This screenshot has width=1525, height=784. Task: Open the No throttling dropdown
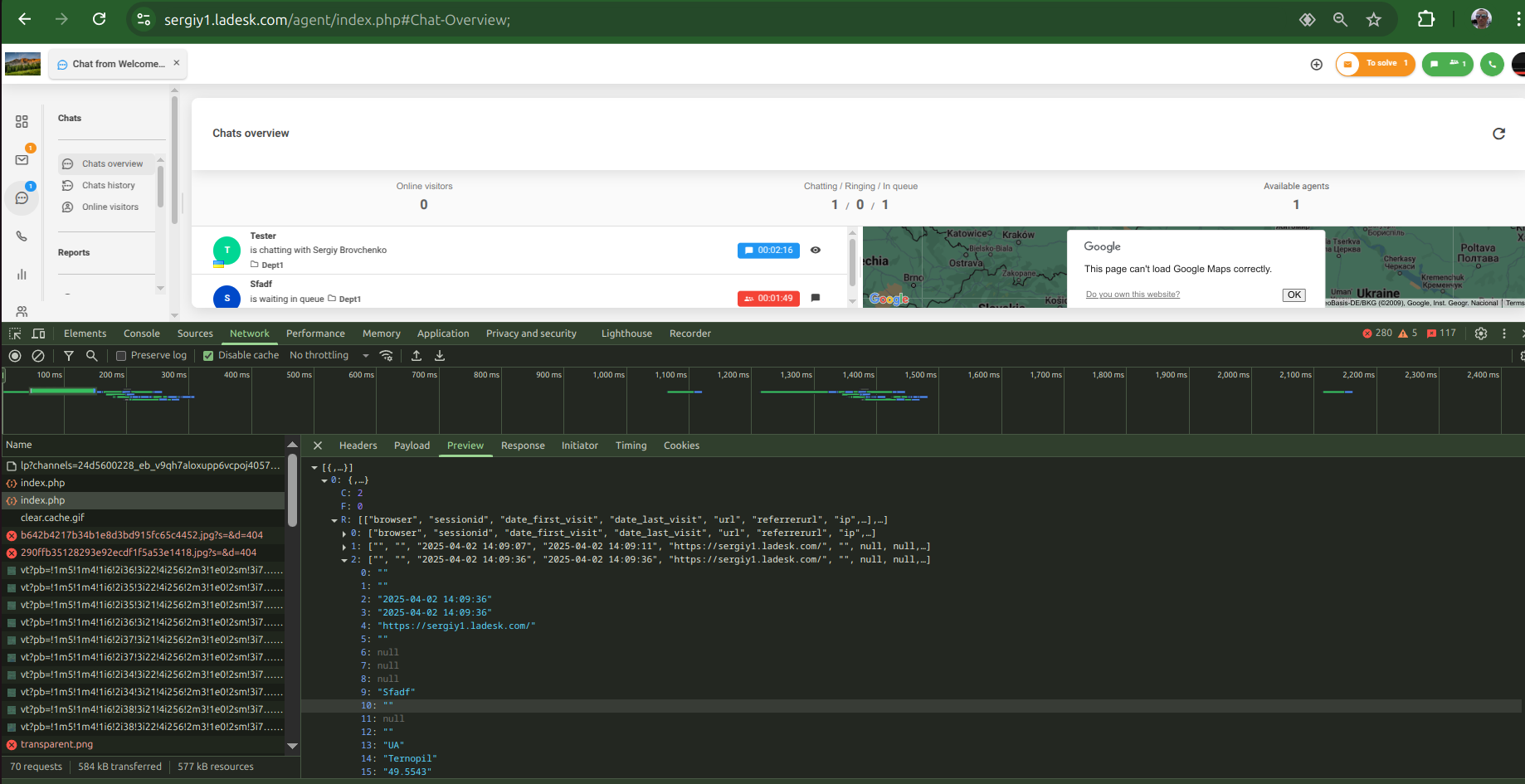[329, 356]
